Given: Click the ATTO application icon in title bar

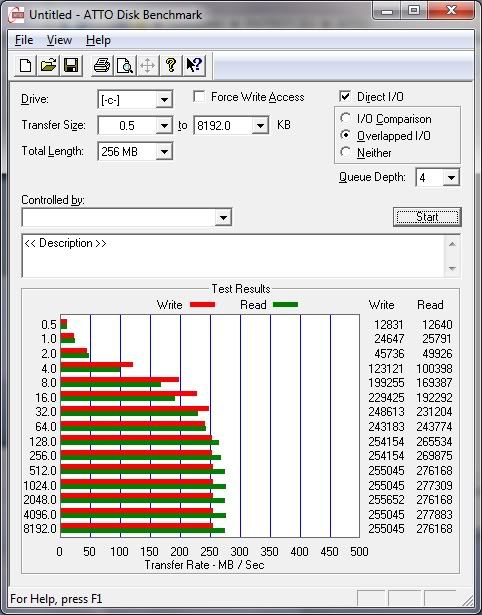Looking at the screenshot, I should (x=16, y=15).
